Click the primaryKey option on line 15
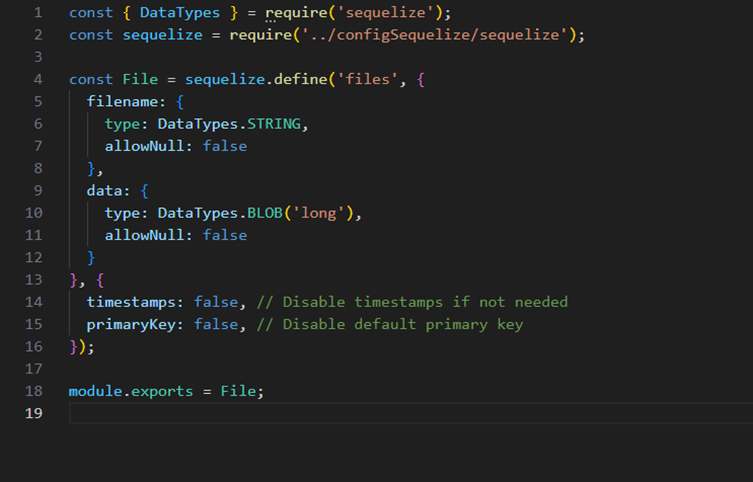The width and height of the screenshot is (753, 482). click(x=131, y=325)
